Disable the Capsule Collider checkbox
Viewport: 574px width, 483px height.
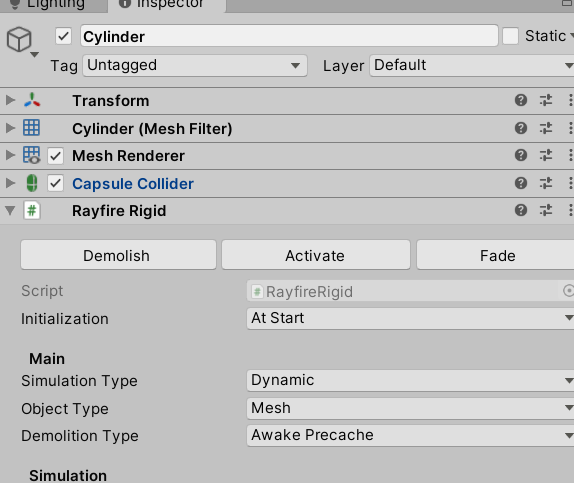[55, 183]
